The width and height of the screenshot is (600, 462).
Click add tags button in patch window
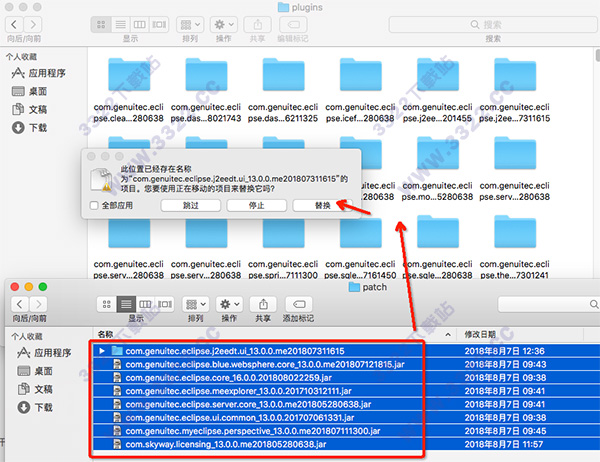(299, 304)
